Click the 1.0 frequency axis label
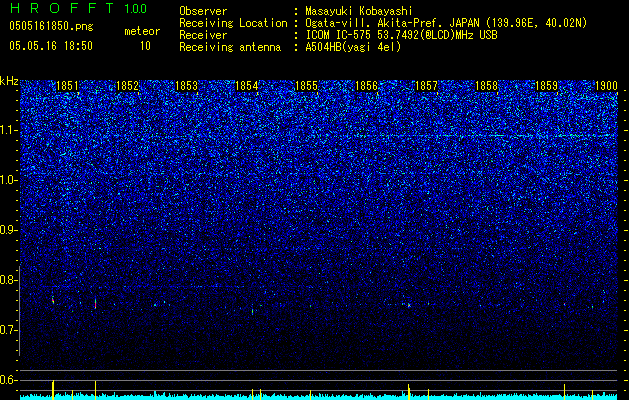Viewport: 629px width, 400px height. coord(9,180)
